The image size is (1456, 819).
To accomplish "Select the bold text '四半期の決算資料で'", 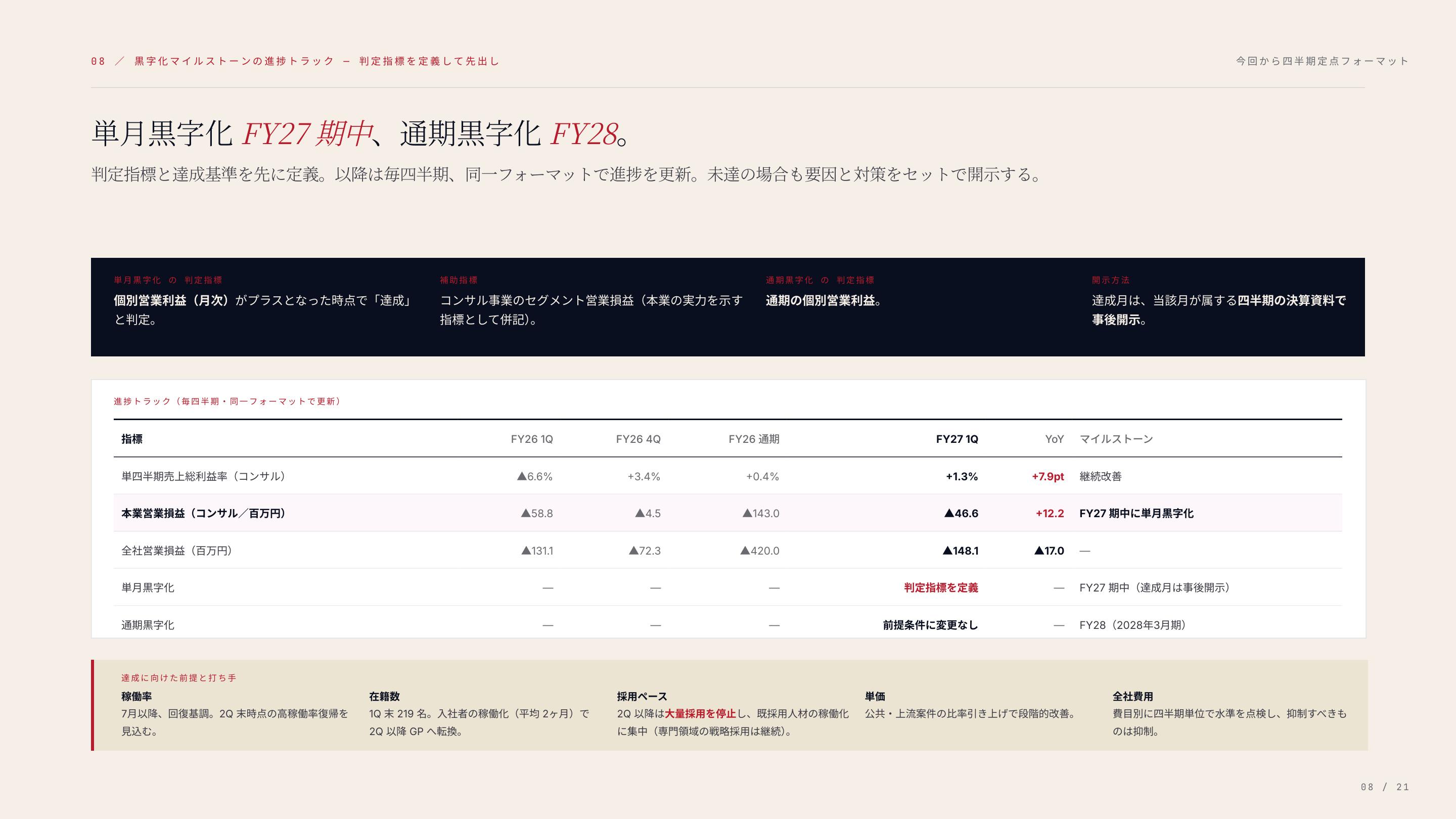I will coord(1292,300).
